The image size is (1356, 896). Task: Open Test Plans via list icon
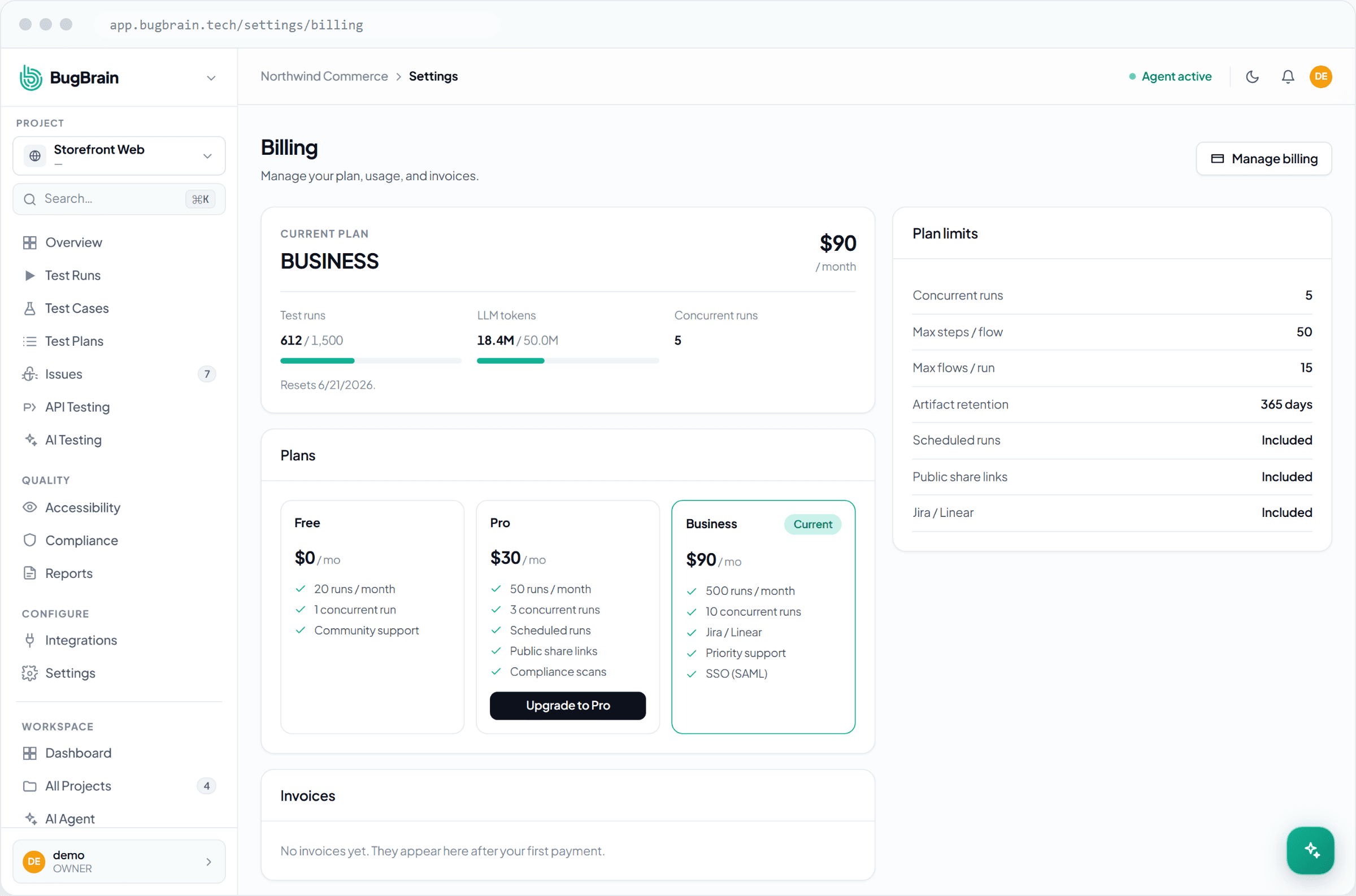(x=30, y=341)
